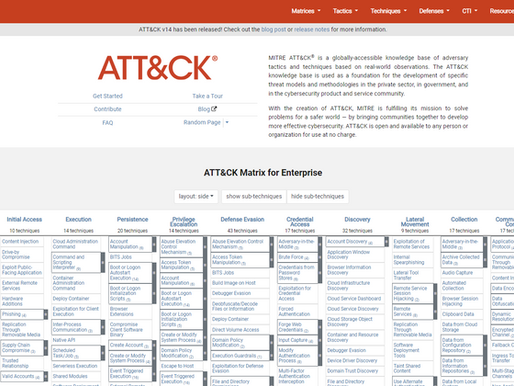Open BITS Jobs technique in Persistence
The width and height of the screenshot is (514, 386).
pos(121,257)
